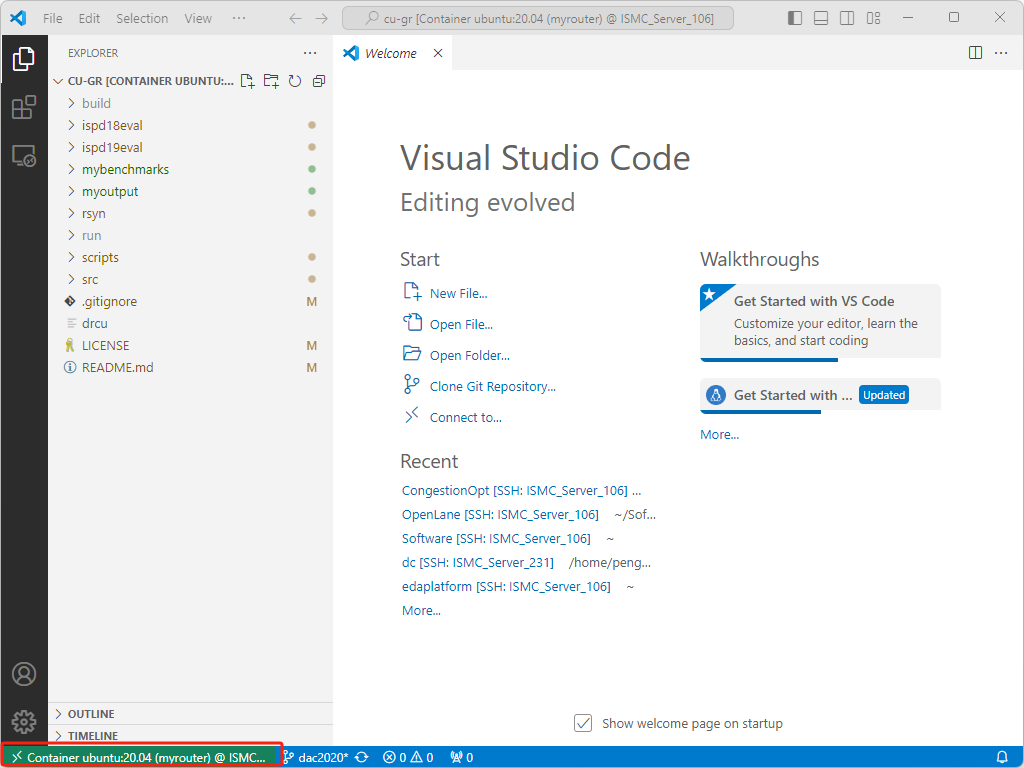Go back using the navigation arrow
Image resolution: width=1024 pixels, height=768 pixels.
pos(295,18)
